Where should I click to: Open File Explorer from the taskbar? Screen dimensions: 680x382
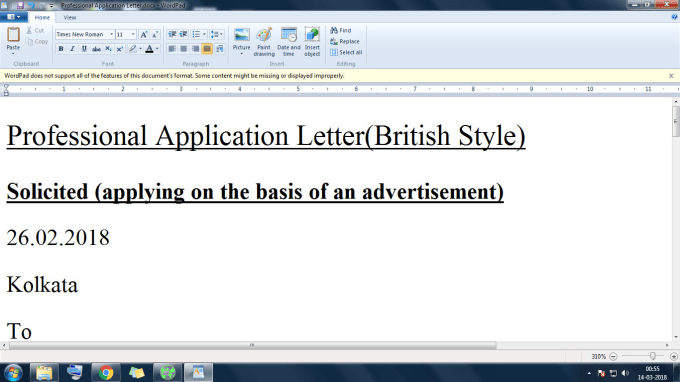pyautogui.click(x=44, y=372)
